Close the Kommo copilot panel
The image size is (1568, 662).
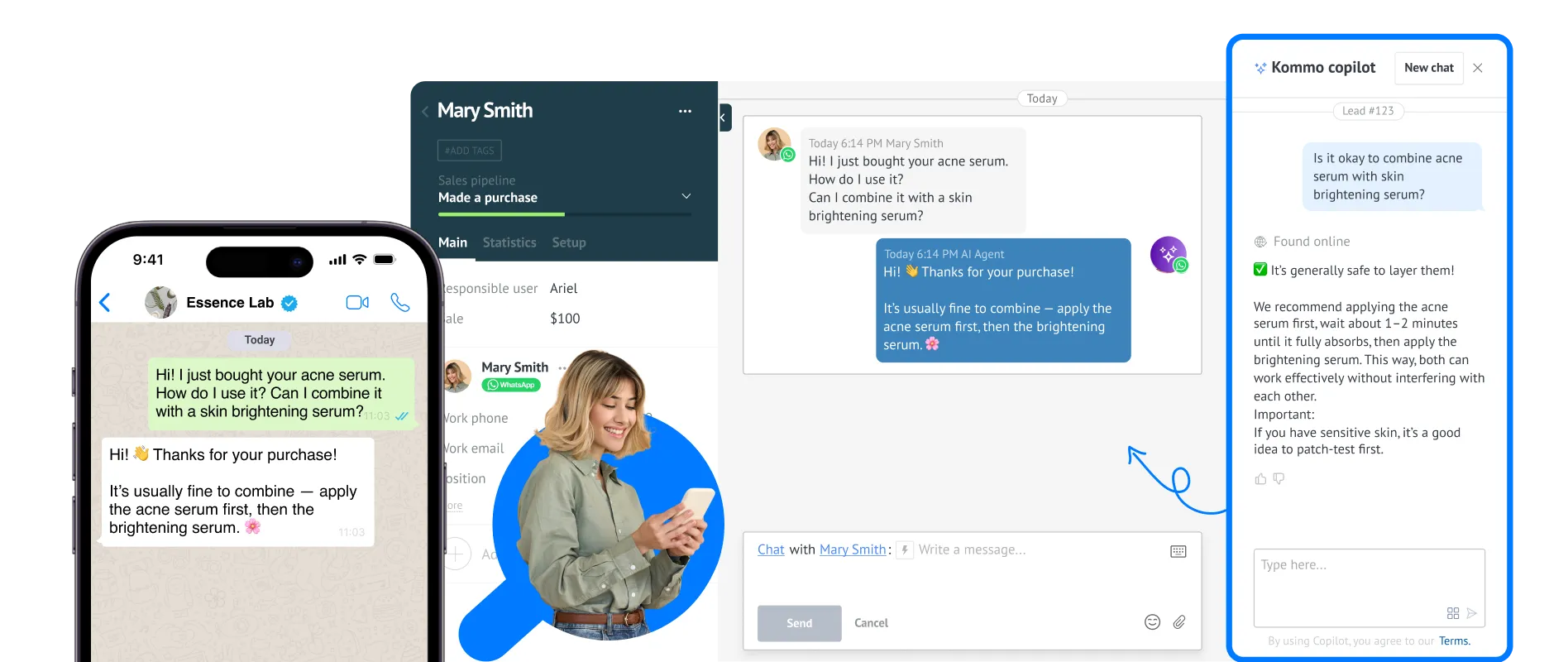[x=1478, y=68]
